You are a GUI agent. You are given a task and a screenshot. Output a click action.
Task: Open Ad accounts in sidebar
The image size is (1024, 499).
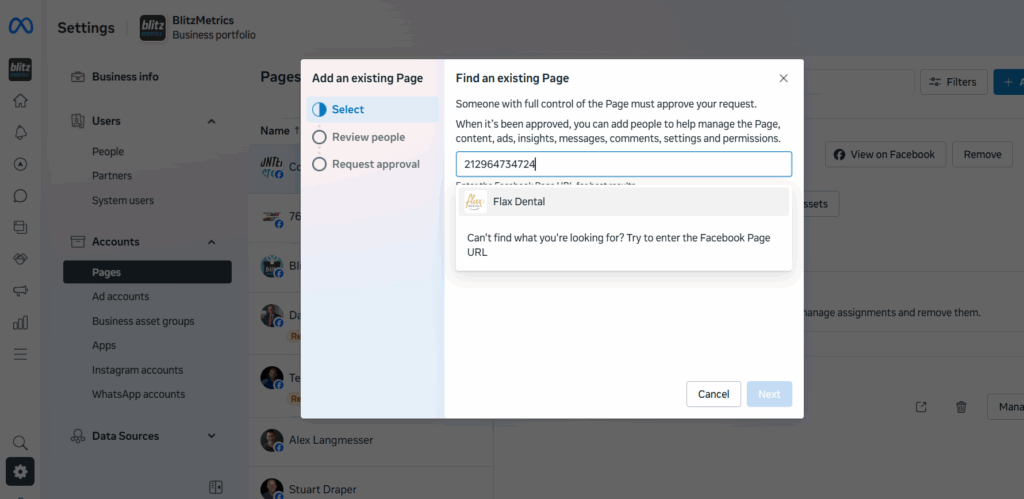(x=120, y=296)
